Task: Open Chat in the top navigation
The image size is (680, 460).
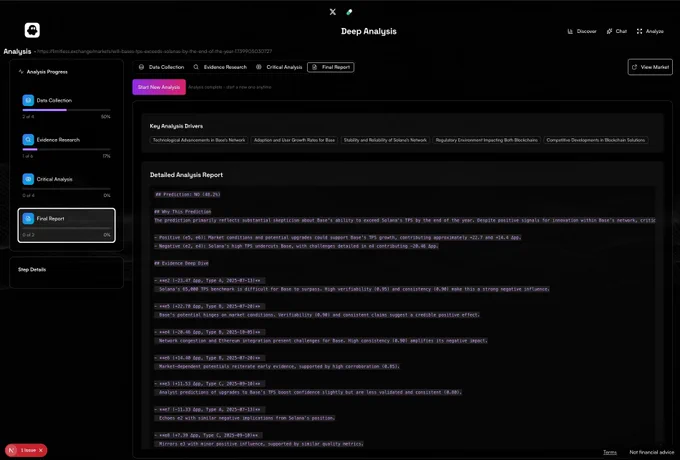Action: tap(617, 31)
